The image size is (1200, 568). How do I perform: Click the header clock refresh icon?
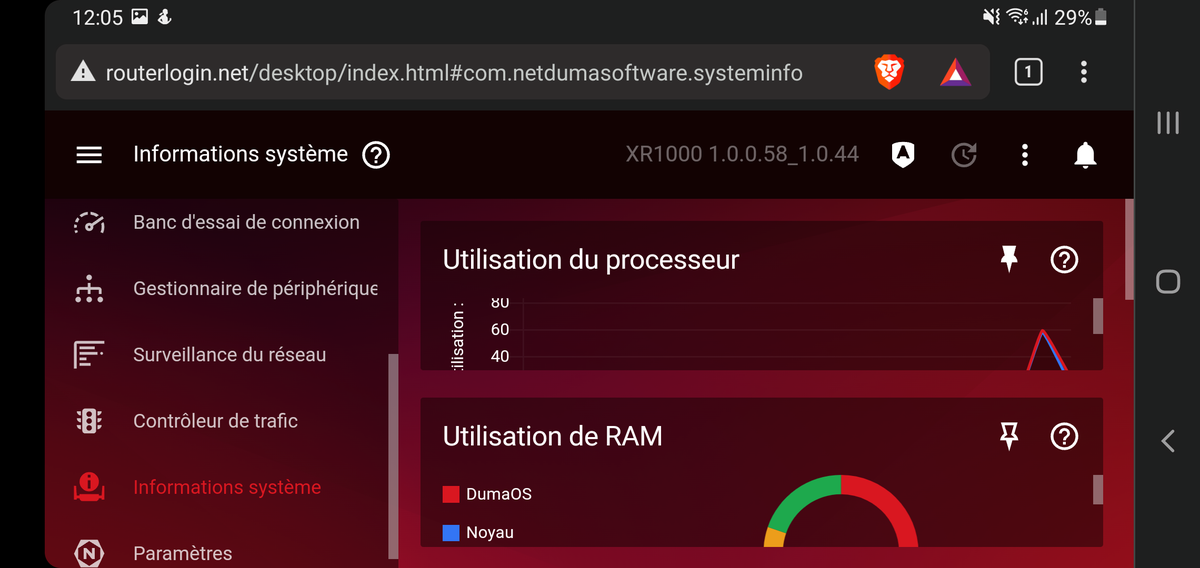(x=963, y=155)
